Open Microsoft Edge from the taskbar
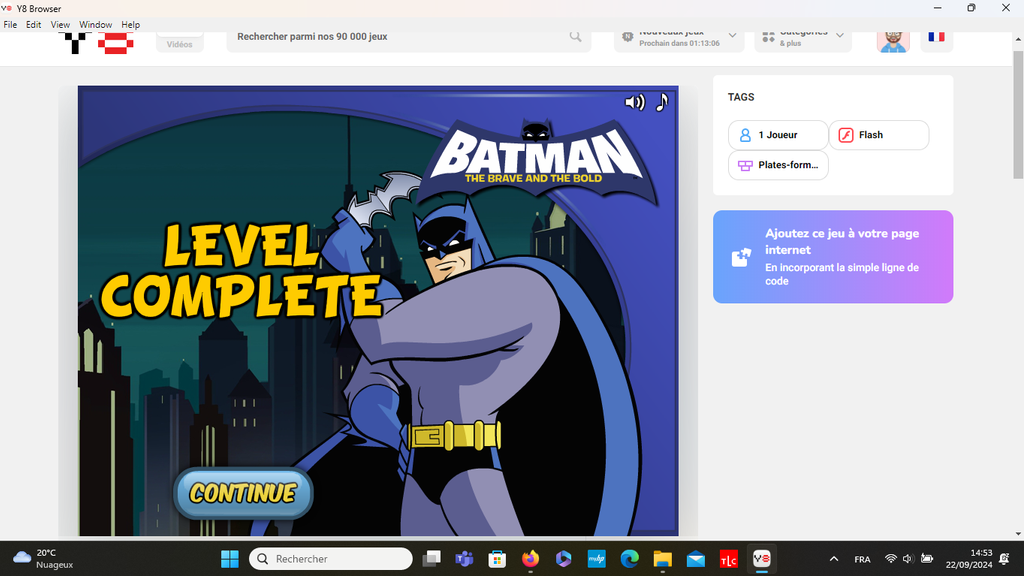This screenshot has width=1024, height=576. 629,559
